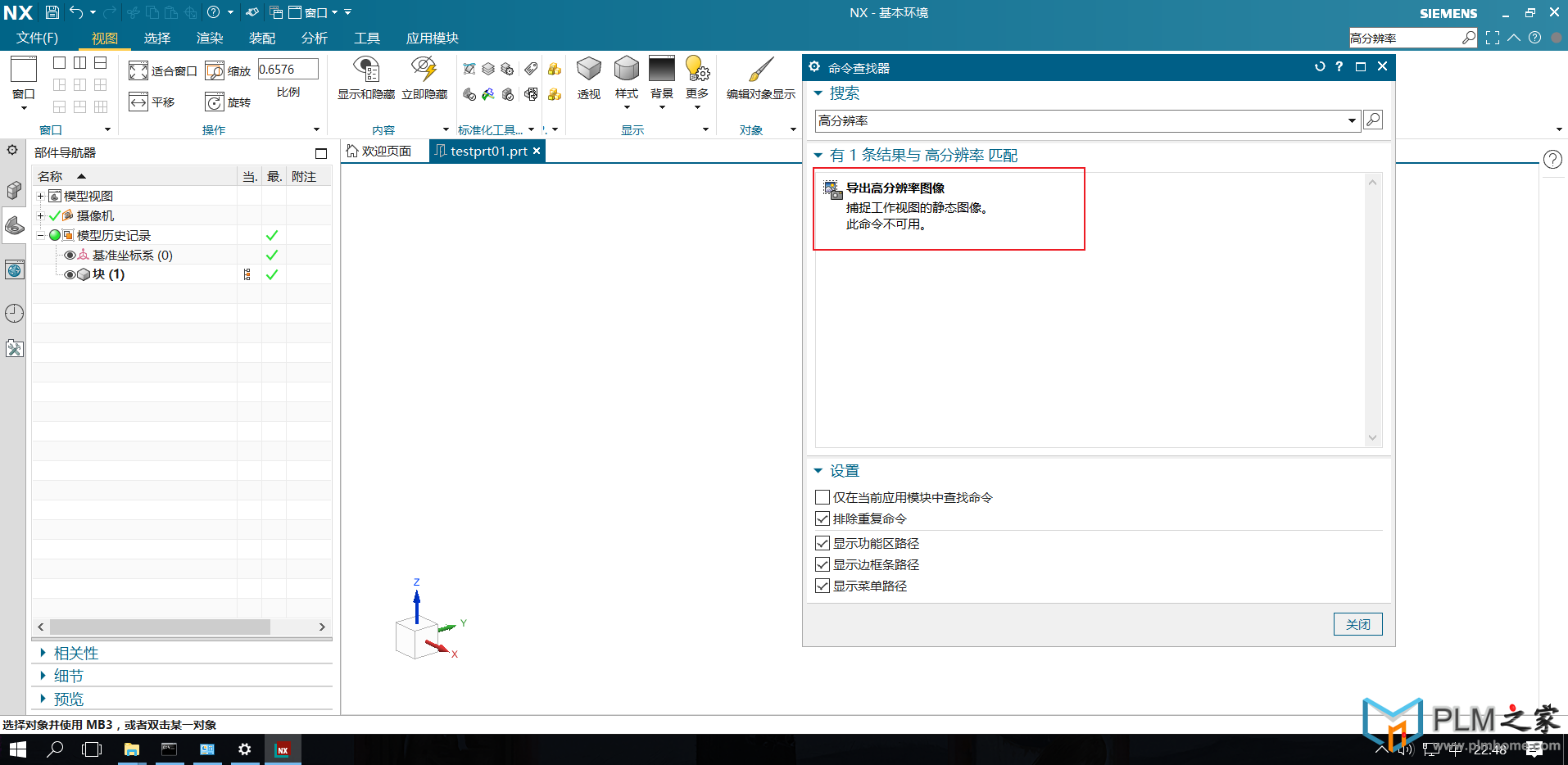Open the History clock sidebar icon
1568x765 pixels.
(15, 313)
